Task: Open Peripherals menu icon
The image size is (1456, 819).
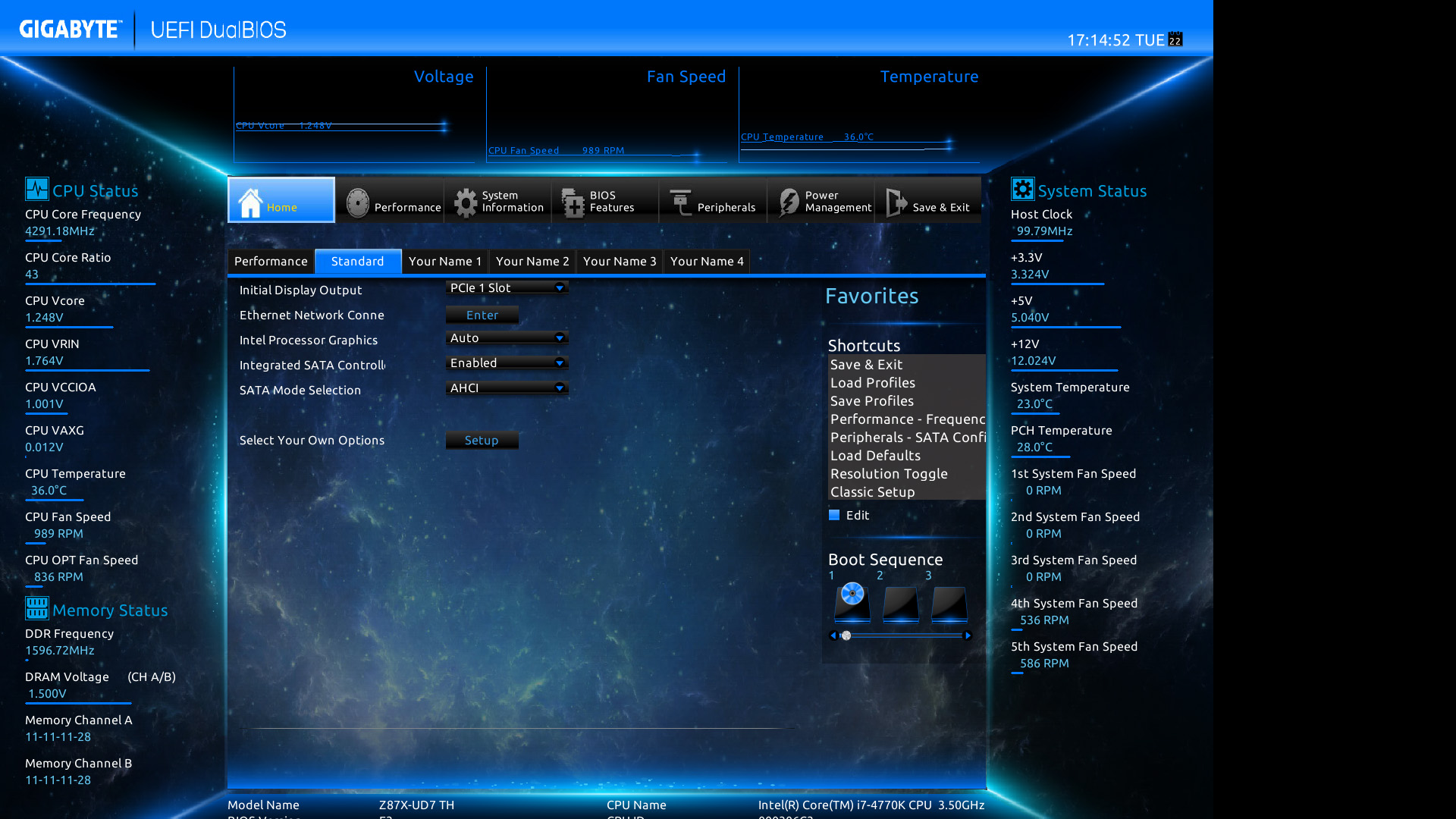Action: click(x=681, y=202)
